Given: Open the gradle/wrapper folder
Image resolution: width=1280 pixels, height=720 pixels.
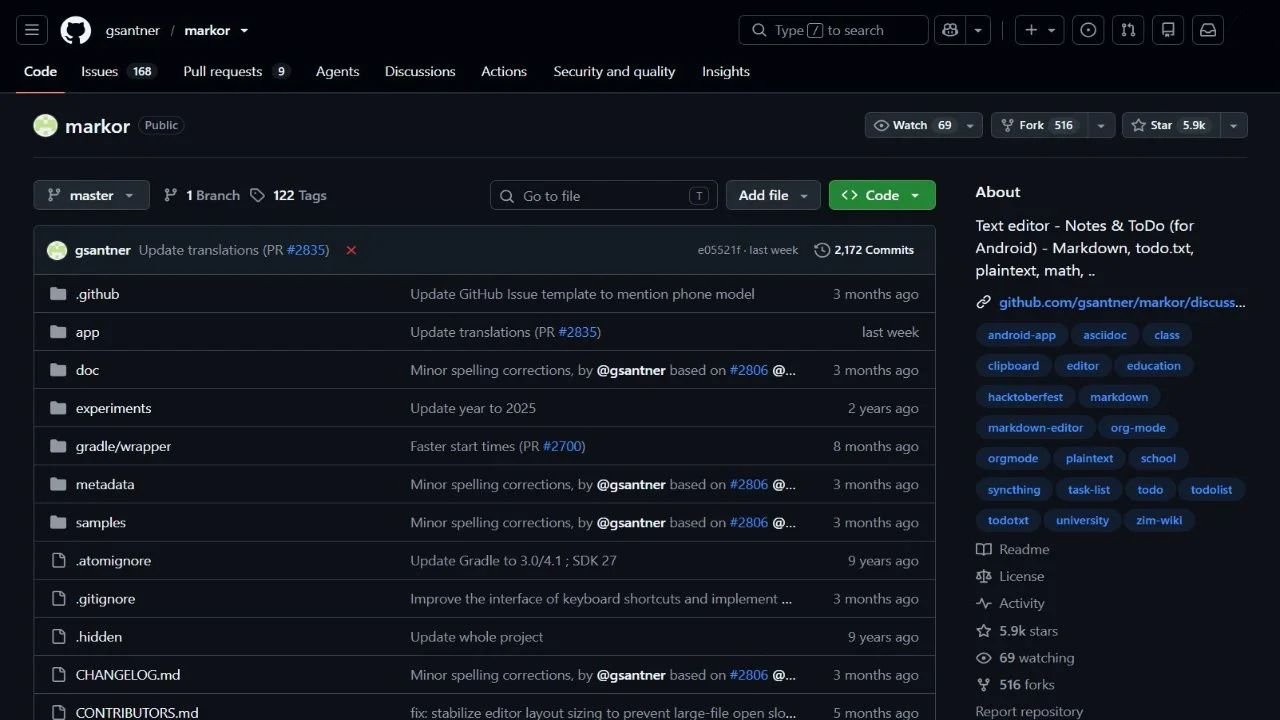Looking at the screenshot, I should (x=123, y=446).
